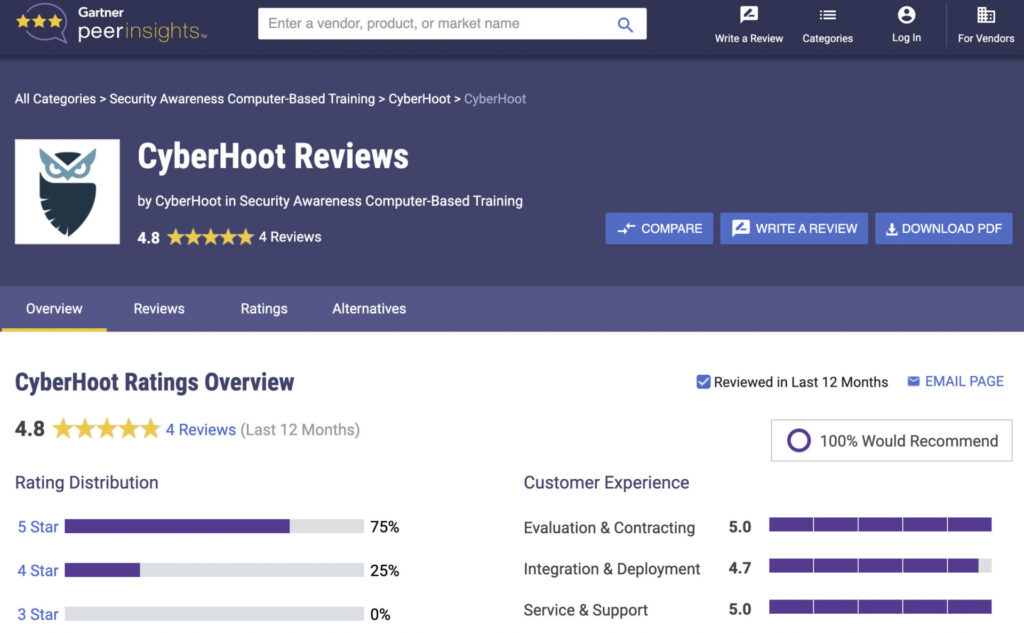Click the 3 Star rating filter

38,614
